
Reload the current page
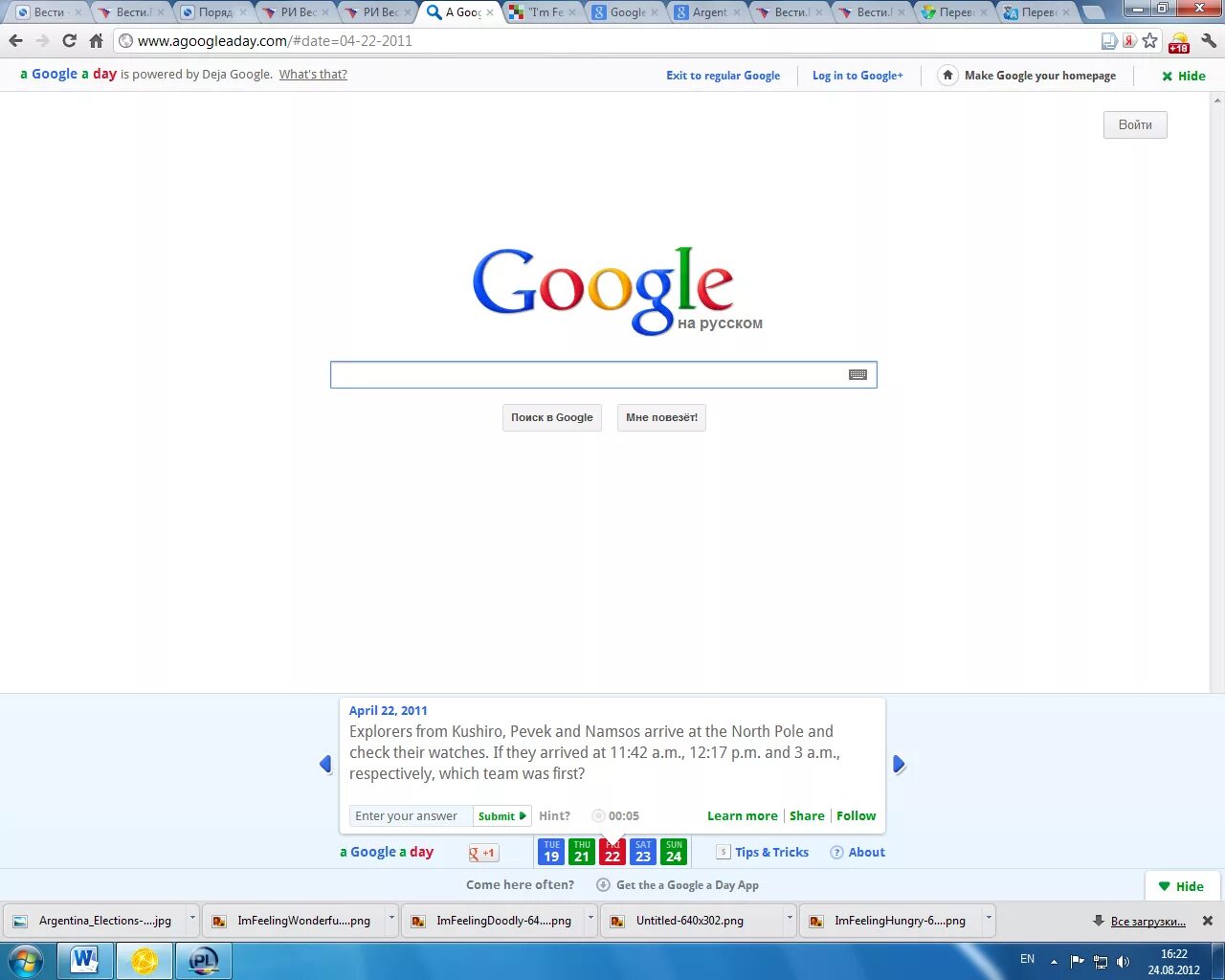pyautogui.click(x=69, y=41)
